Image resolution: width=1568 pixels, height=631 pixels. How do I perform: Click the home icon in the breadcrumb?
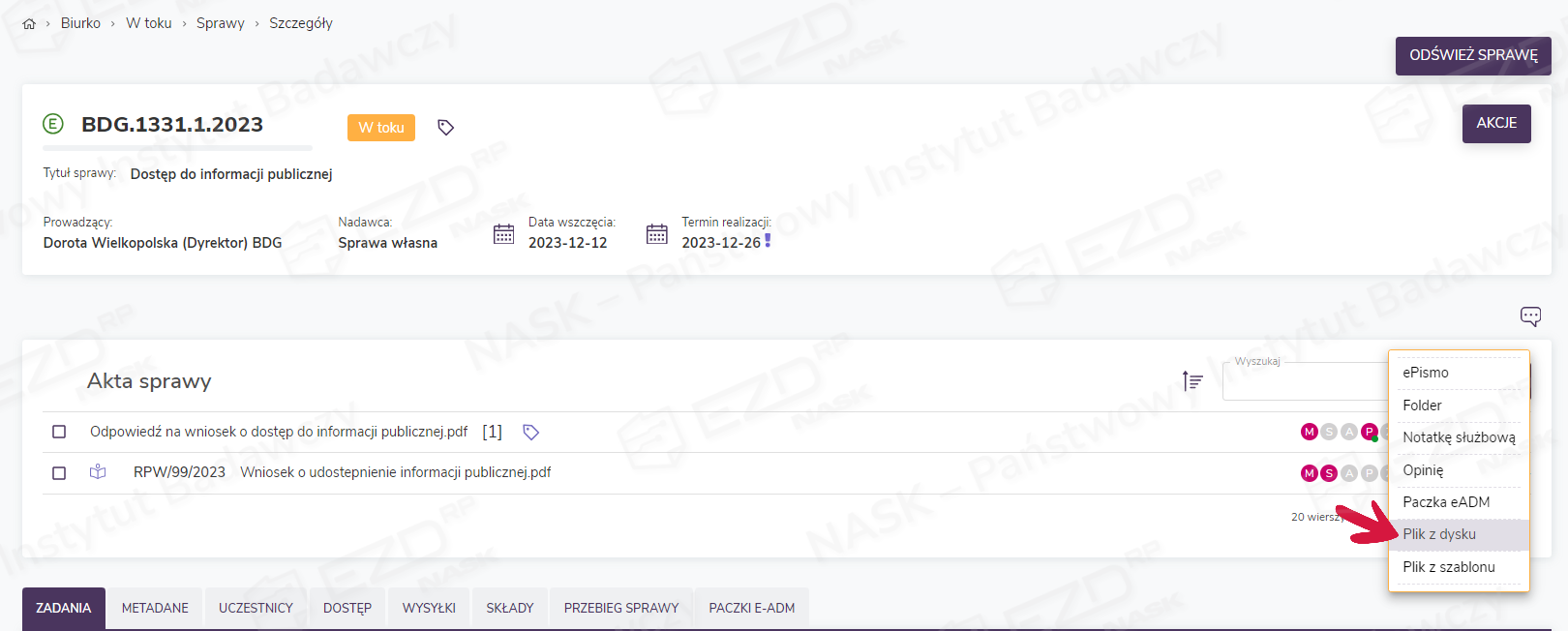tap(29, 24)
